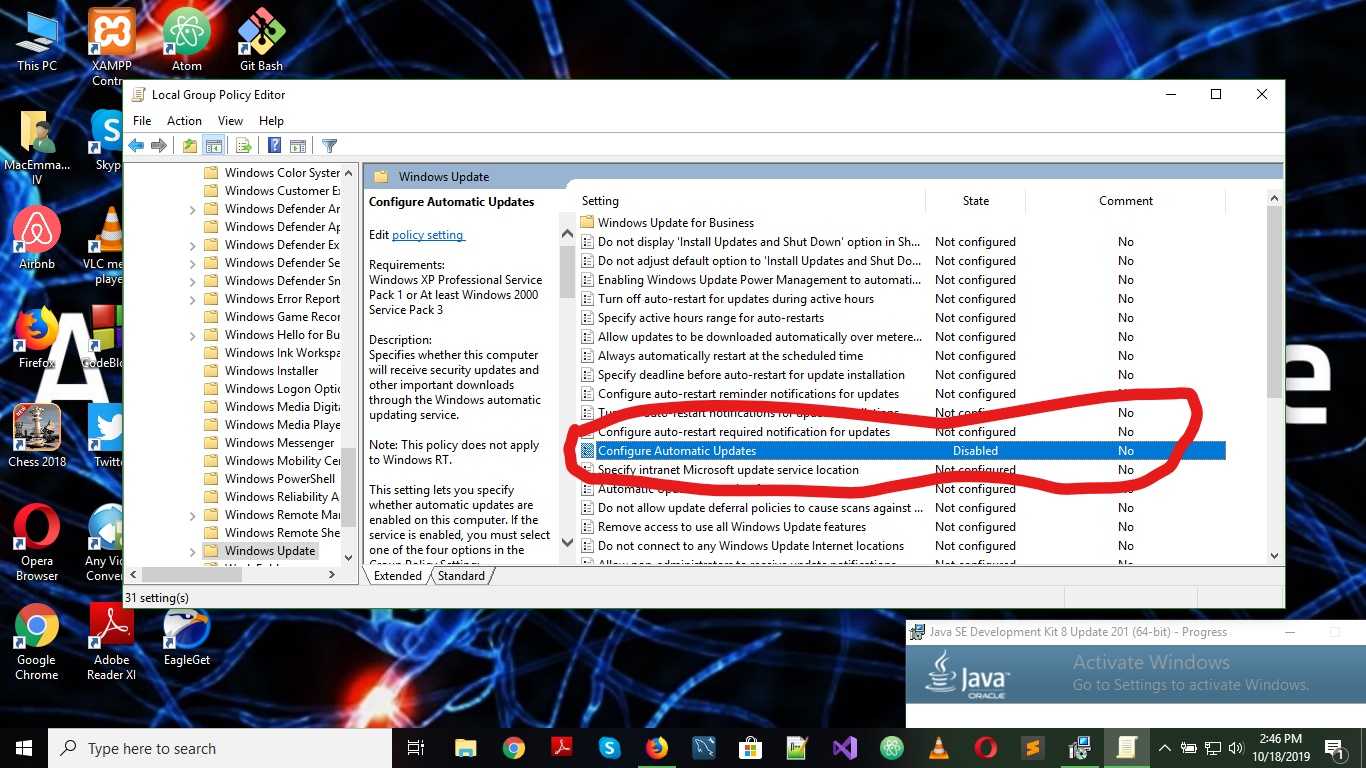Open the Help menu
The height and width of the screenshot is (768, 1366).
271,121
